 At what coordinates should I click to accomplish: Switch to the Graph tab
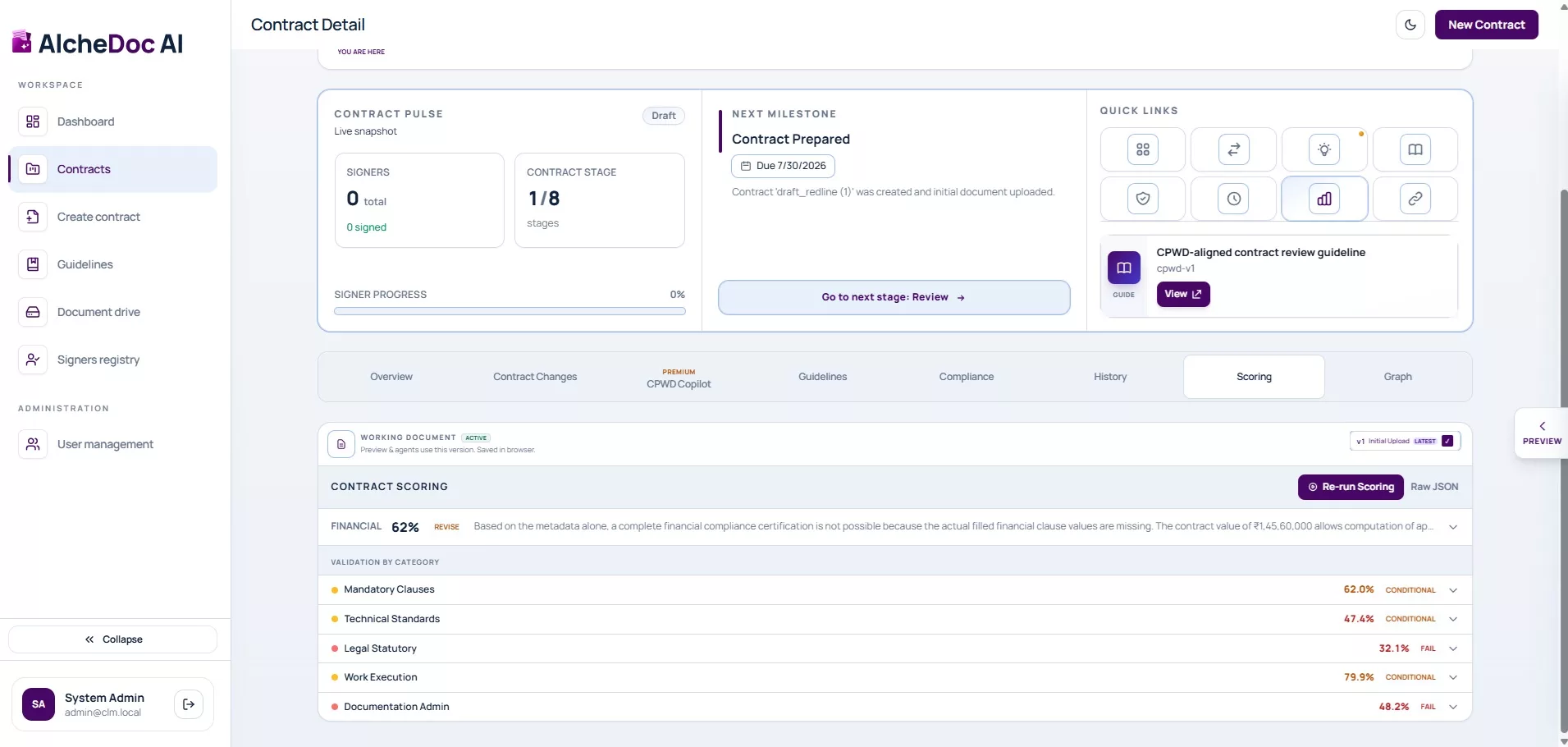click(1398, 377)
